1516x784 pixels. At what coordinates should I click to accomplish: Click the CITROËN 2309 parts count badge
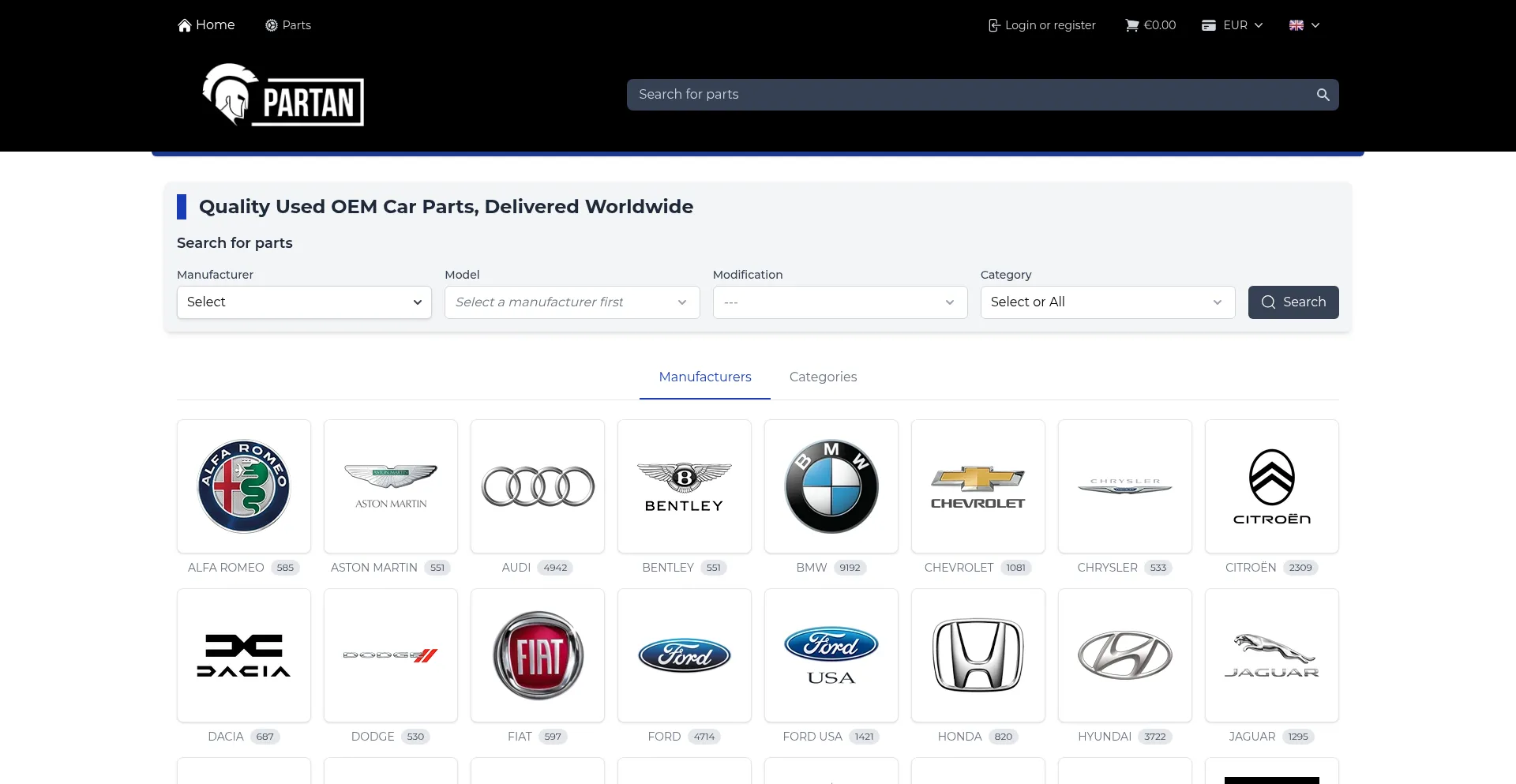click(1300, 568)
